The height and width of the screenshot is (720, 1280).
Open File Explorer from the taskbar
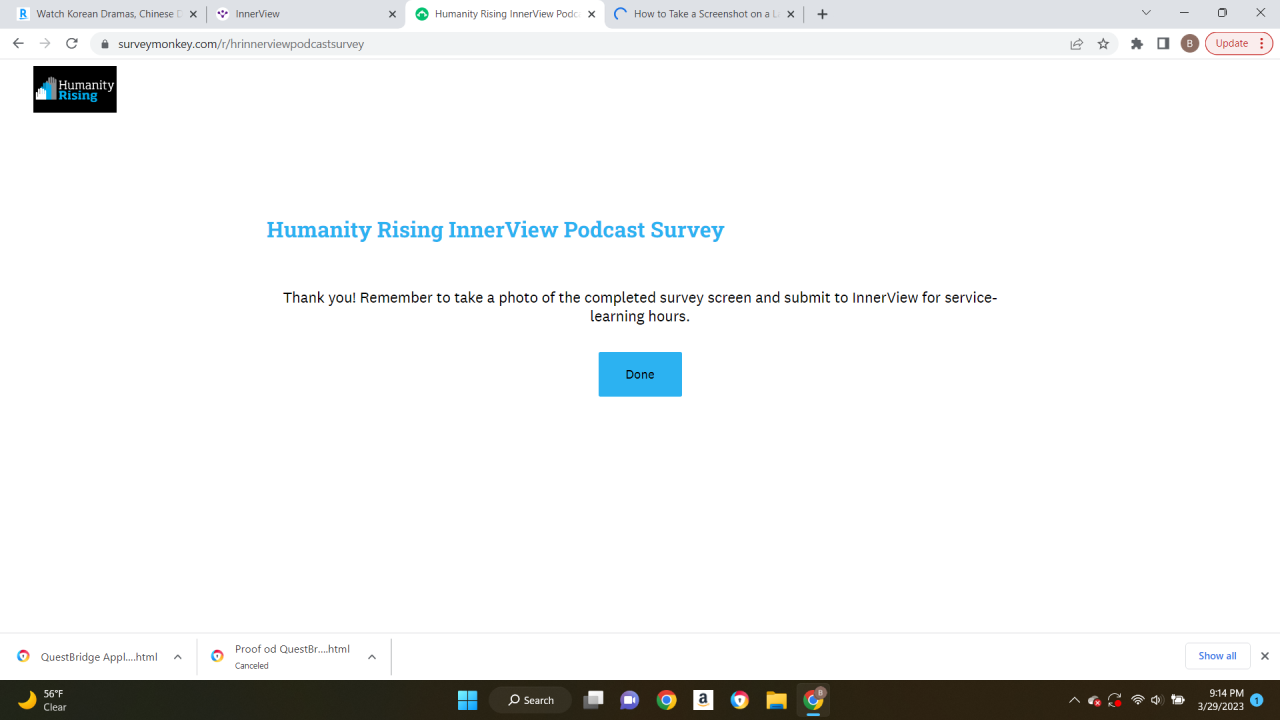[x=777, y=700]
